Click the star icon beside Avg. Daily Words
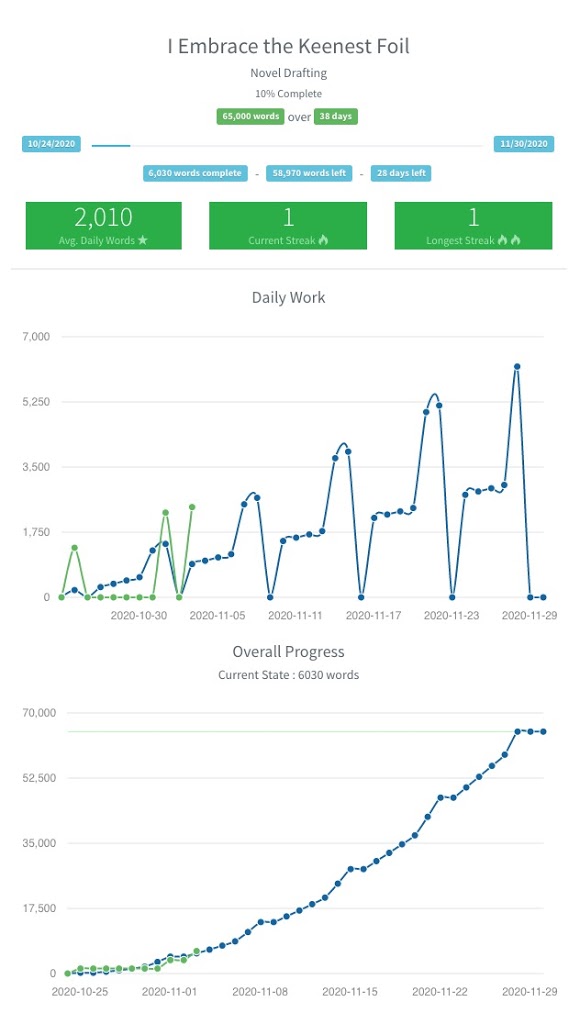This screenshot has width=580, height=1024. click(142, 240)
